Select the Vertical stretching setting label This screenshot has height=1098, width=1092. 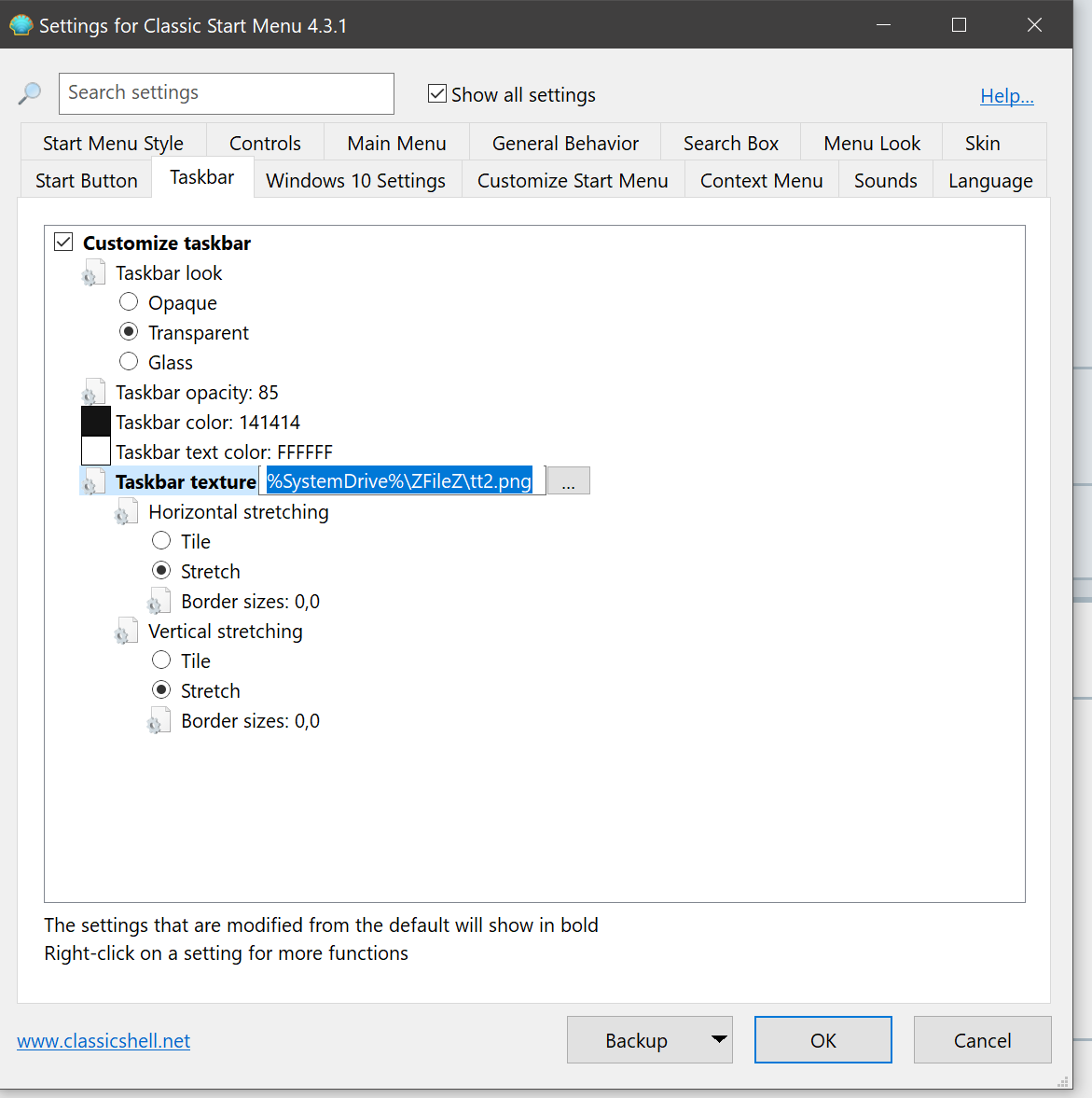coord(226,632)
